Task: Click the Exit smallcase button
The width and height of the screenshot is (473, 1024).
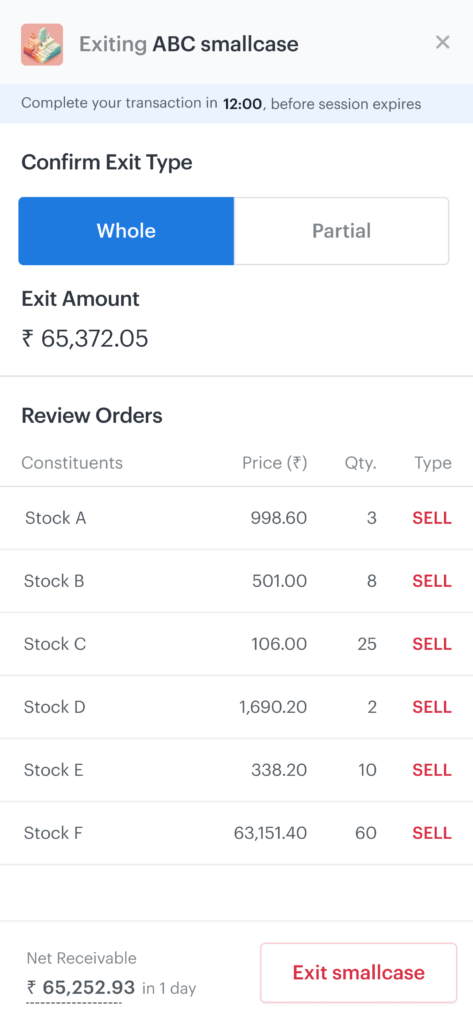Action: (359, 972)
